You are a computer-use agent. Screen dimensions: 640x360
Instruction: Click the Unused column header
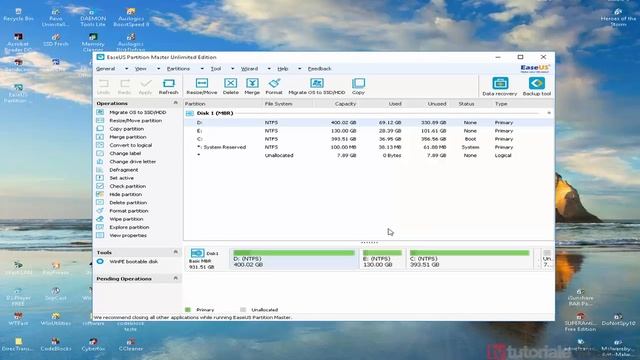pyautogui.click(x=437, y=104)
